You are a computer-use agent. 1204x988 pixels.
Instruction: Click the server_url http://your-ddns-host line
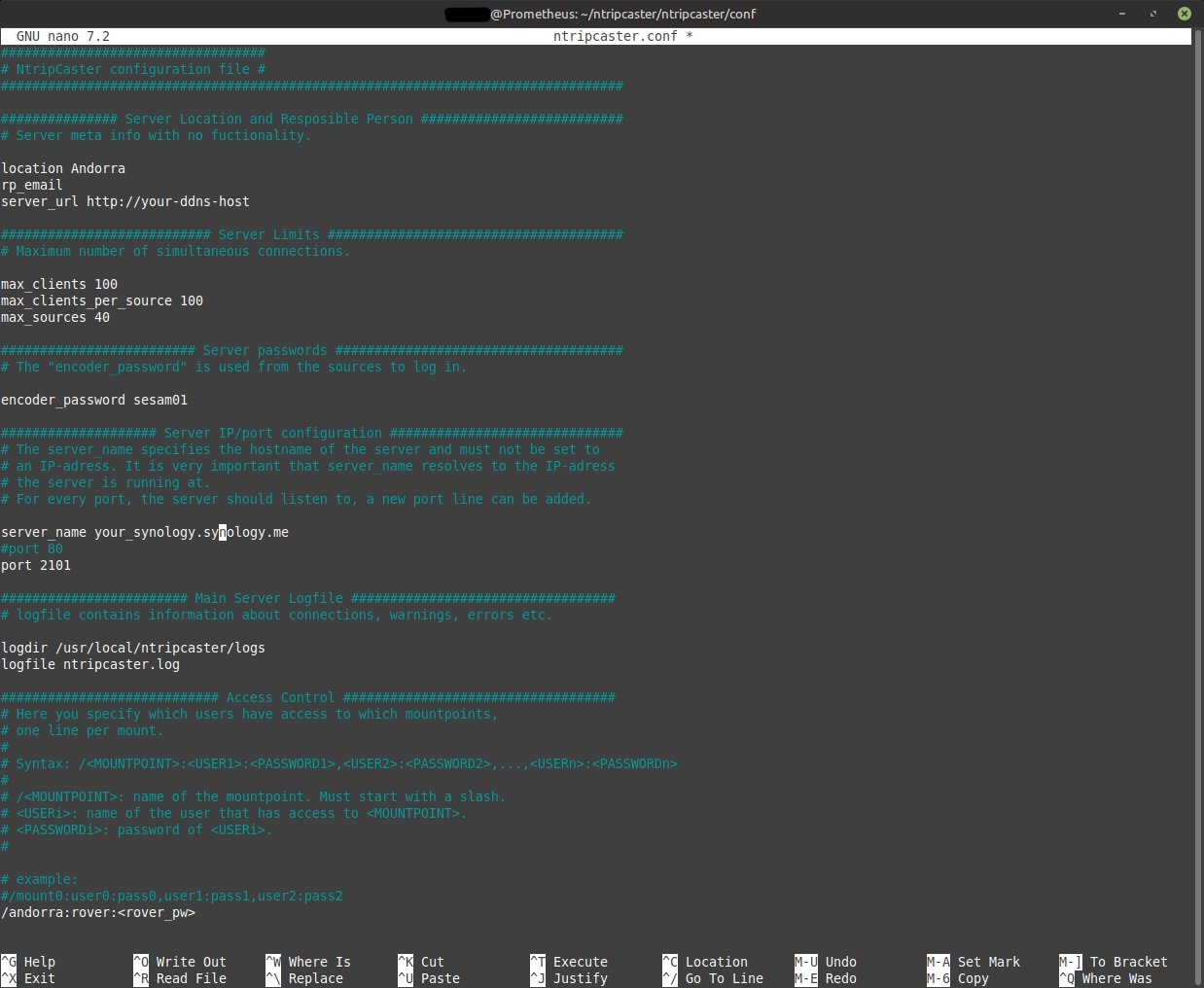point(125,201)
